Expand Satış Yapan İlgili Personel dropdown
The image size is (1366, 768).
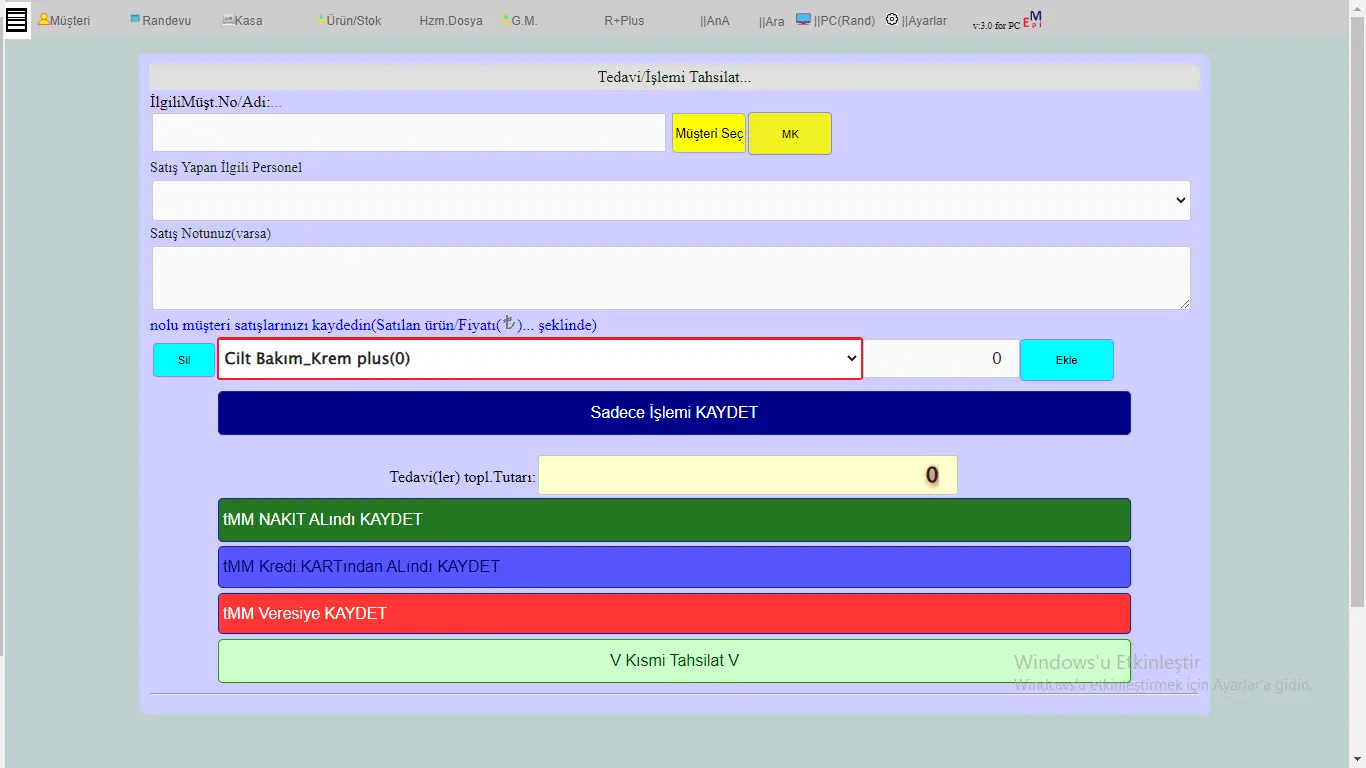coord(671,200)
